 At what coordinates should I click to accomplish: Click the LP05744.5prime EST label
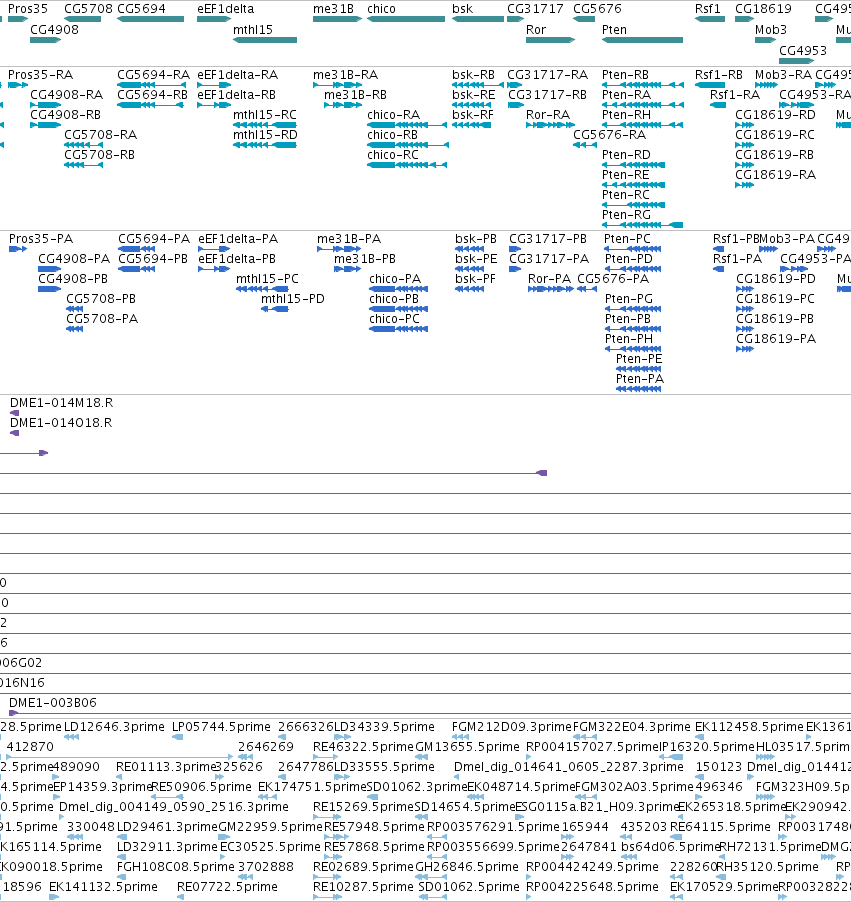click(221, 727)
